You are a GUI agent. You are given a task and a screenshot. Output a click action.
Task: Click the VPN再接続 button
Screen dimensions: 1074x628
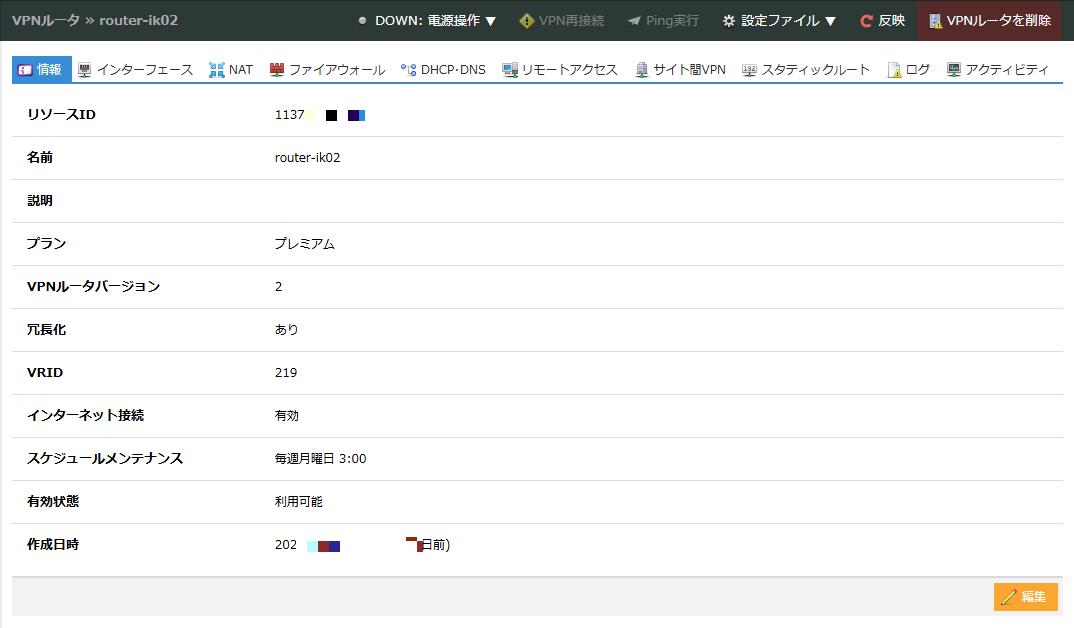pos(562,21)
